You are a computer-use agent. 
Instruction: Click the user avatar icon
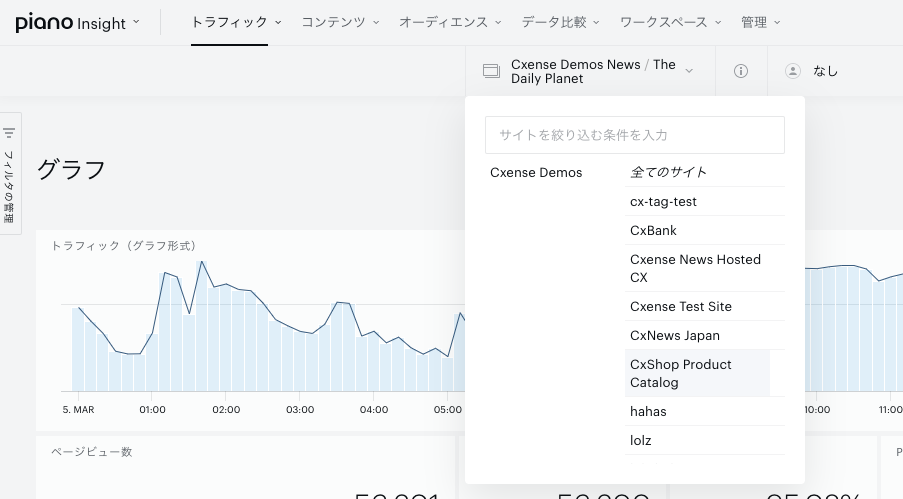coord(793,71)
